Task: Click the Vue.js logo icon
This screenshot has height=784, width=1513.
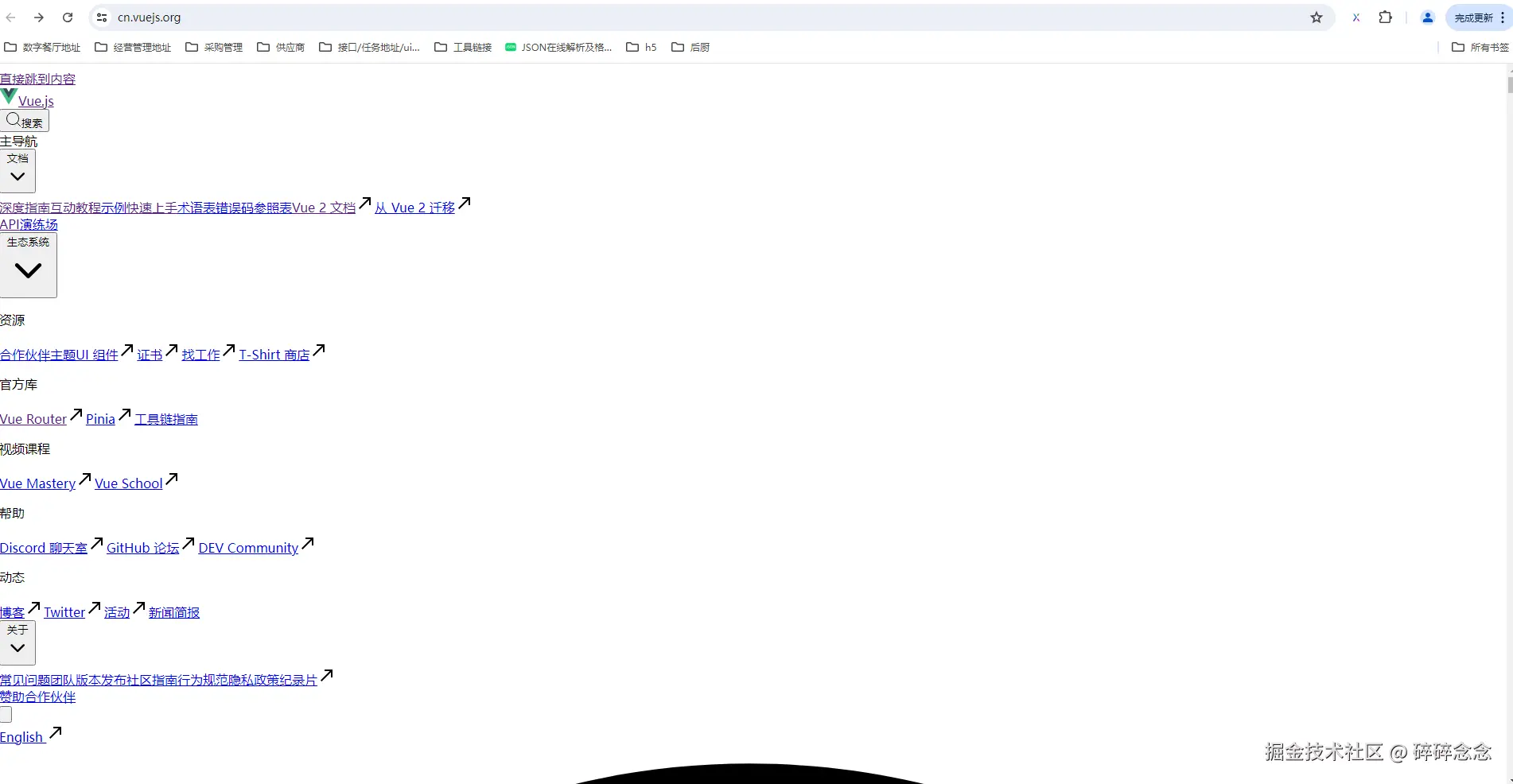Action: pyautogui.click(x=9, y=97)
